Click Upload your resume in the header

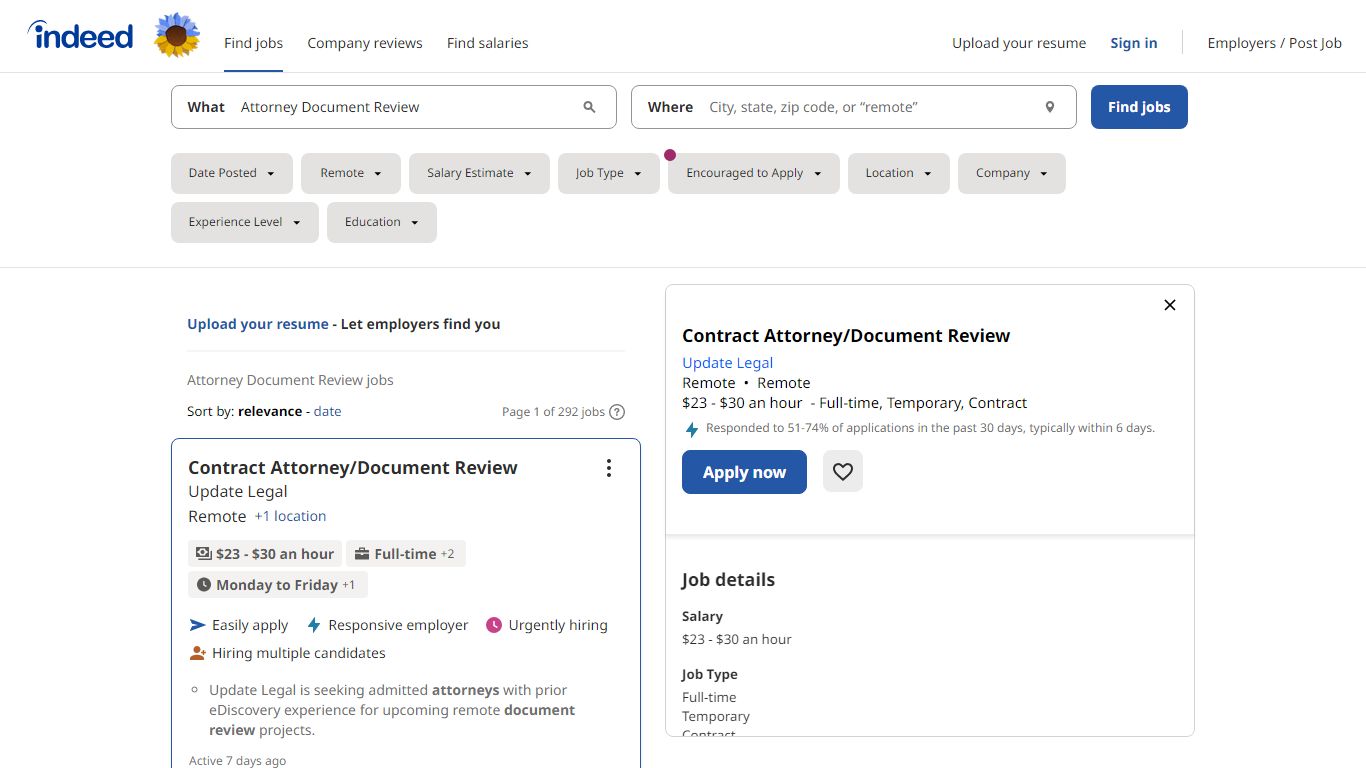[1019, 43]
